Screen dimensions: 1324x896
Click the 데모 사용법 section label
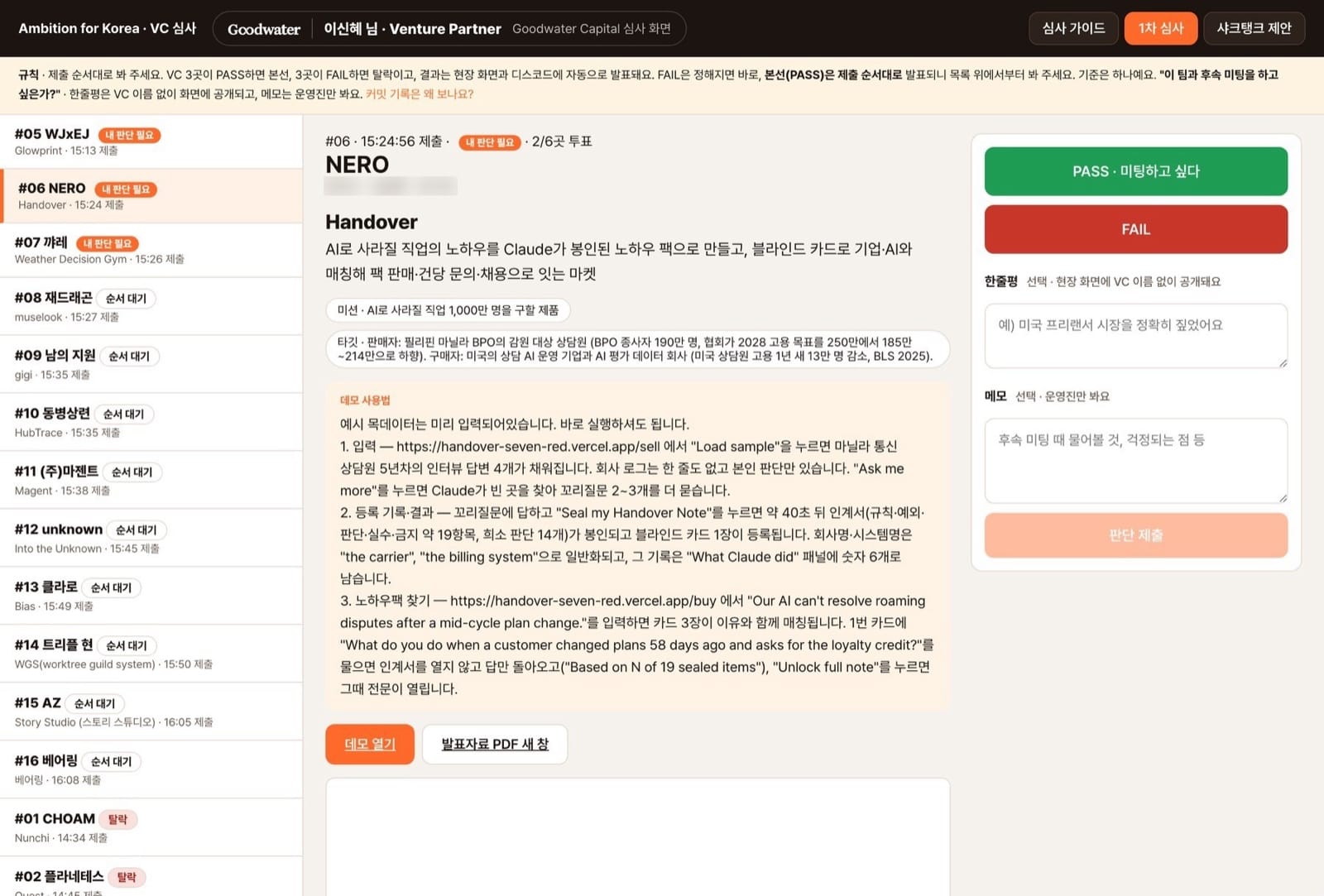[x=365, y=400]
